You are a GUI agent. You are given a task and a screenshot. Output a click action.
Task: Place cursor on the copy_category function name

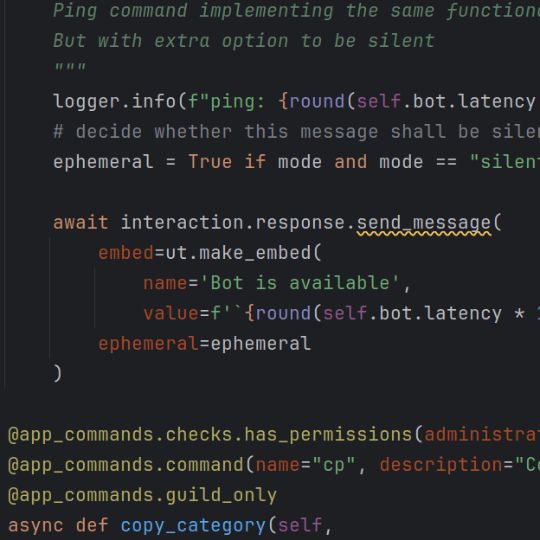[x=193, y=526]
